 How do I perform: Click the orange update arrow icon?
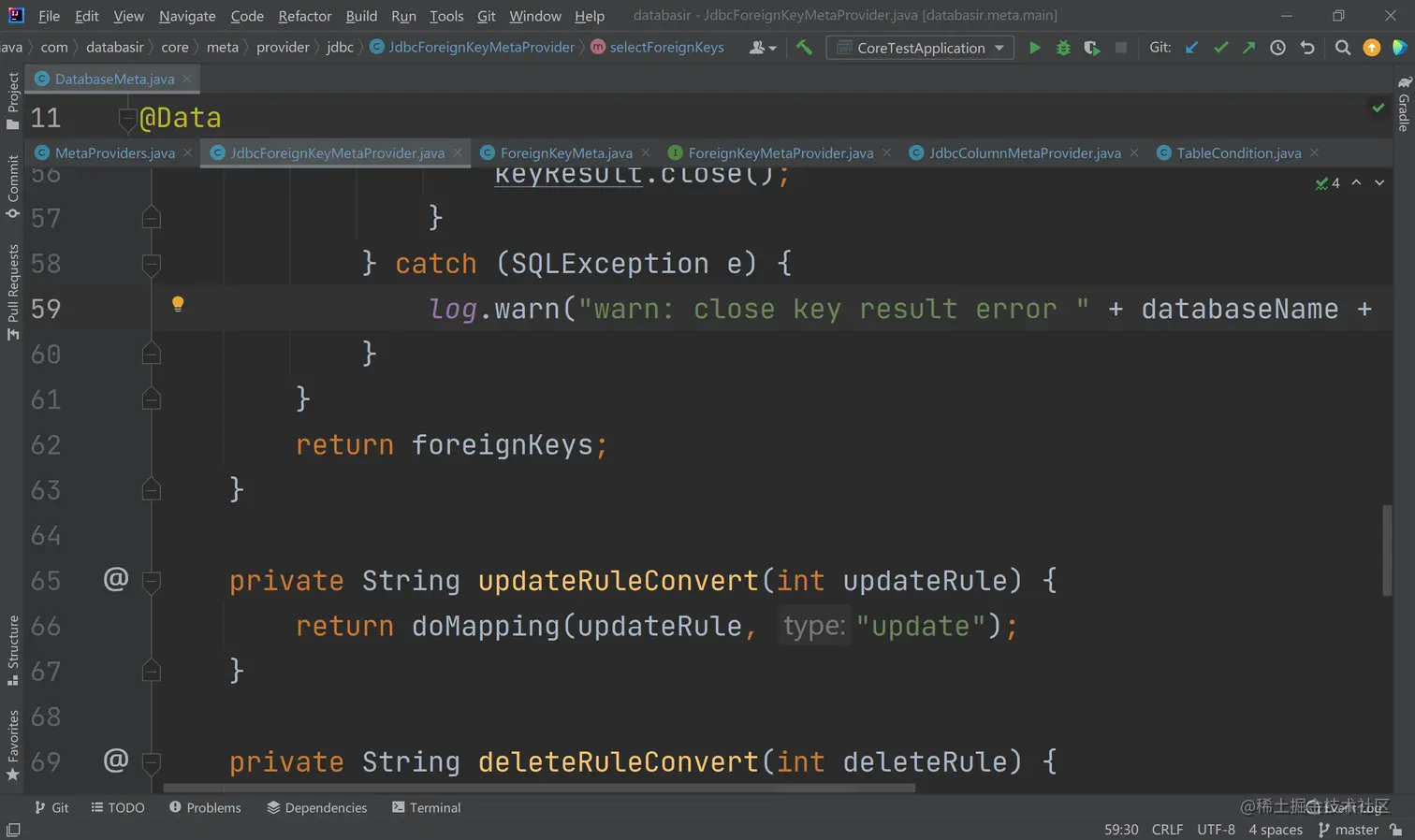tap(1372, 48)
